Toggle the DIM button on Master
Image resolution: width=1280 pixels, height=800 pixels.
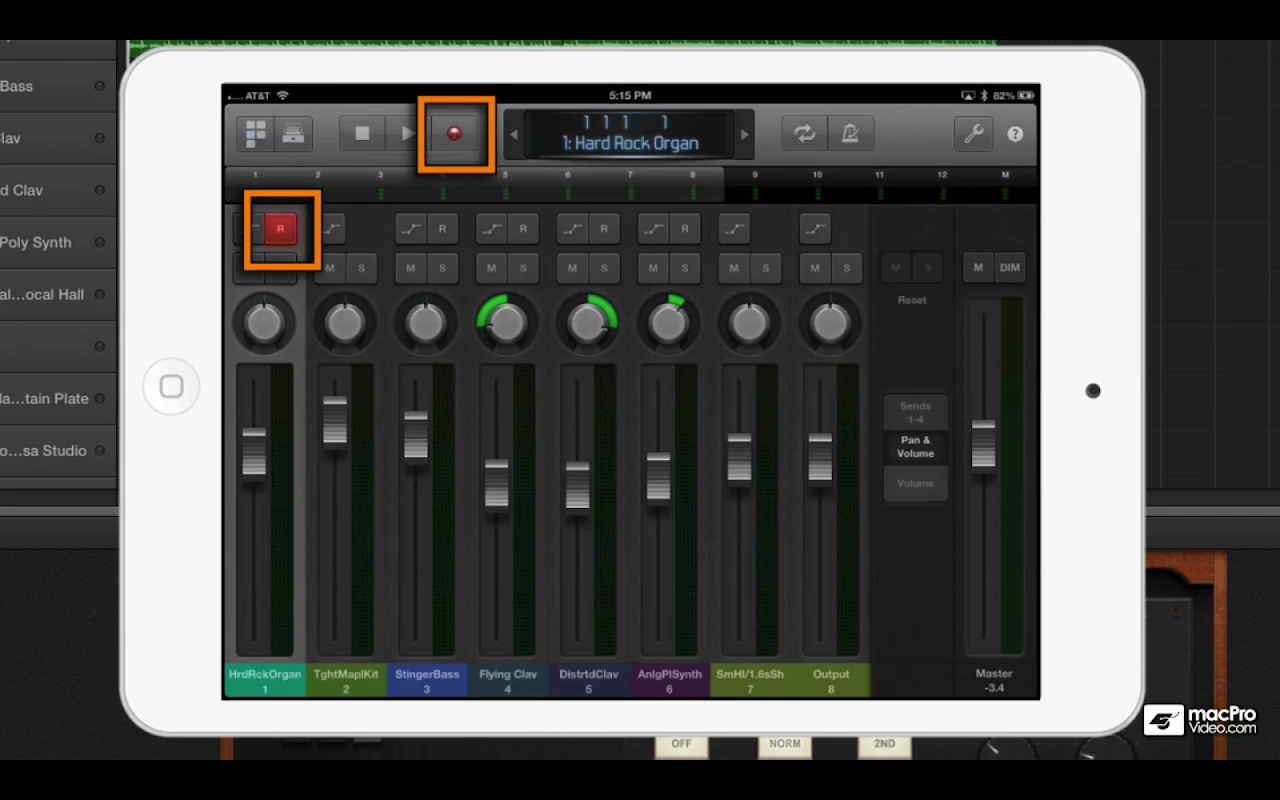[1010, 268]
